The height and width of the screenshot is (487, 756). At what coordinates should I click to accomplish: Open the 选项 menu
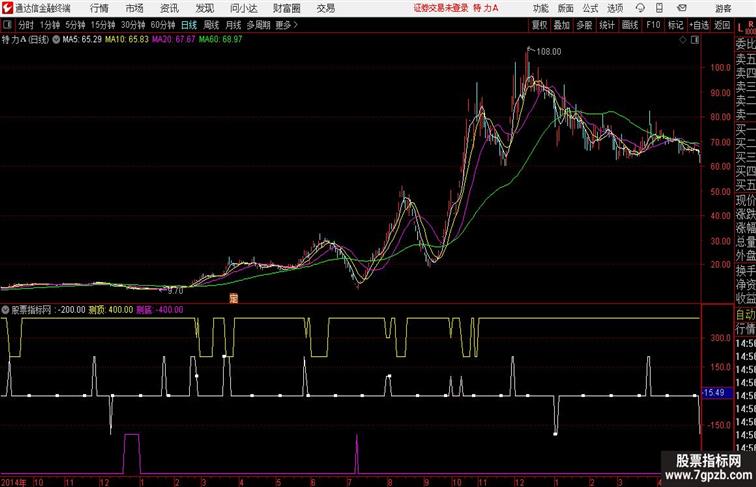pyautogui.click(x=615, y=8)
